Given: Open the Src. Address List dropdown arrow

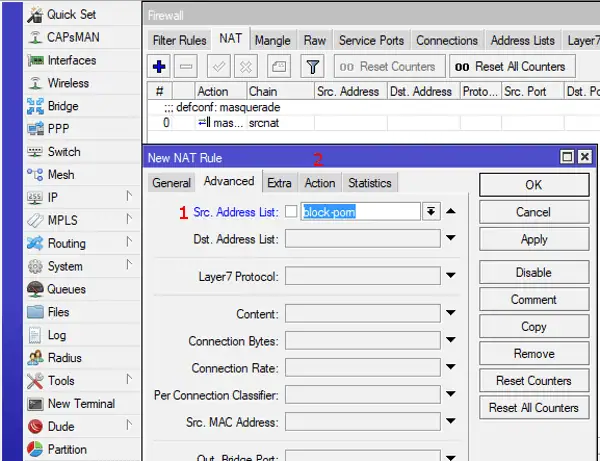Looking at the screenshot, I should 431,211.
